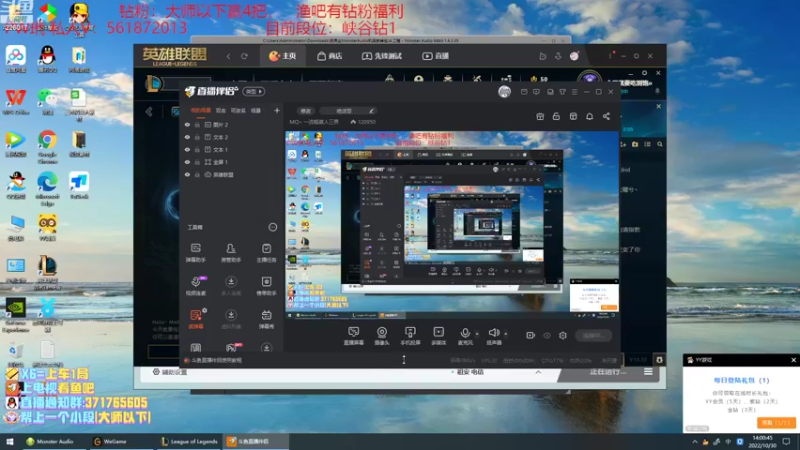Hide the 英雄联盟 game capture layer
Screen dimensions: 800x450
[x=187, y=174]
